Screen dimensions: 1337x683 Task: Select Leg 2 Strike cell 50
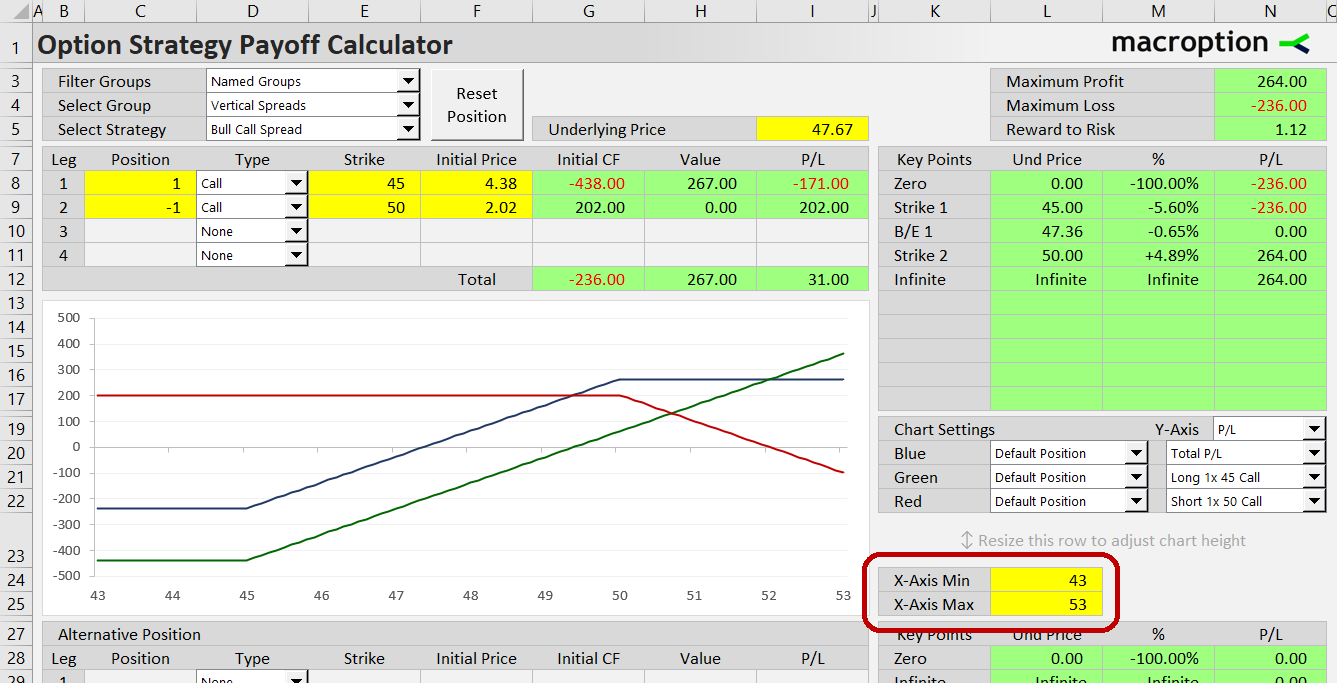click(x=364, y=207)
